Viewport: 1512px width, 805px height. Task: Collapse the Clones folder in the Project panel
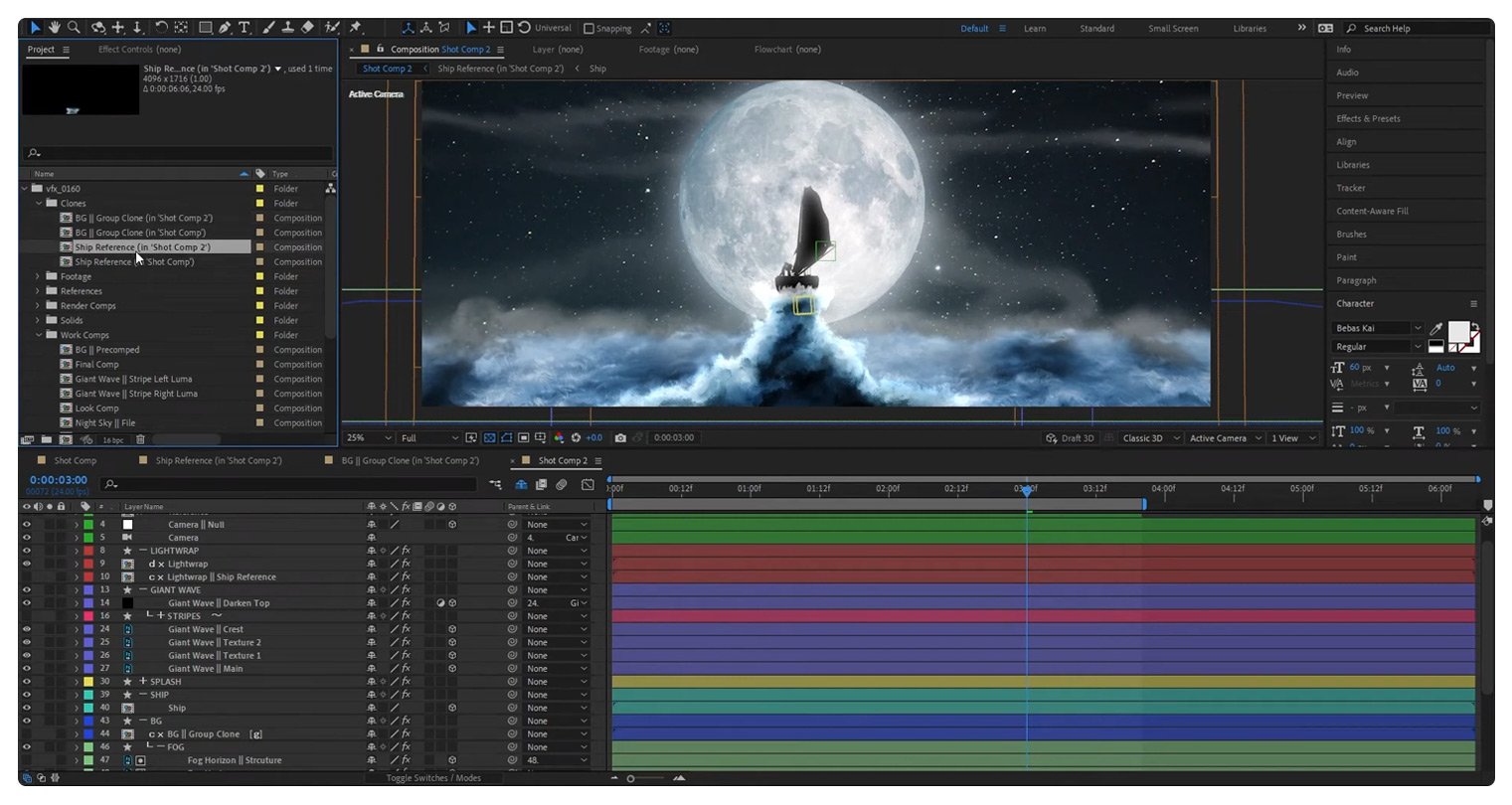[40, 203]
